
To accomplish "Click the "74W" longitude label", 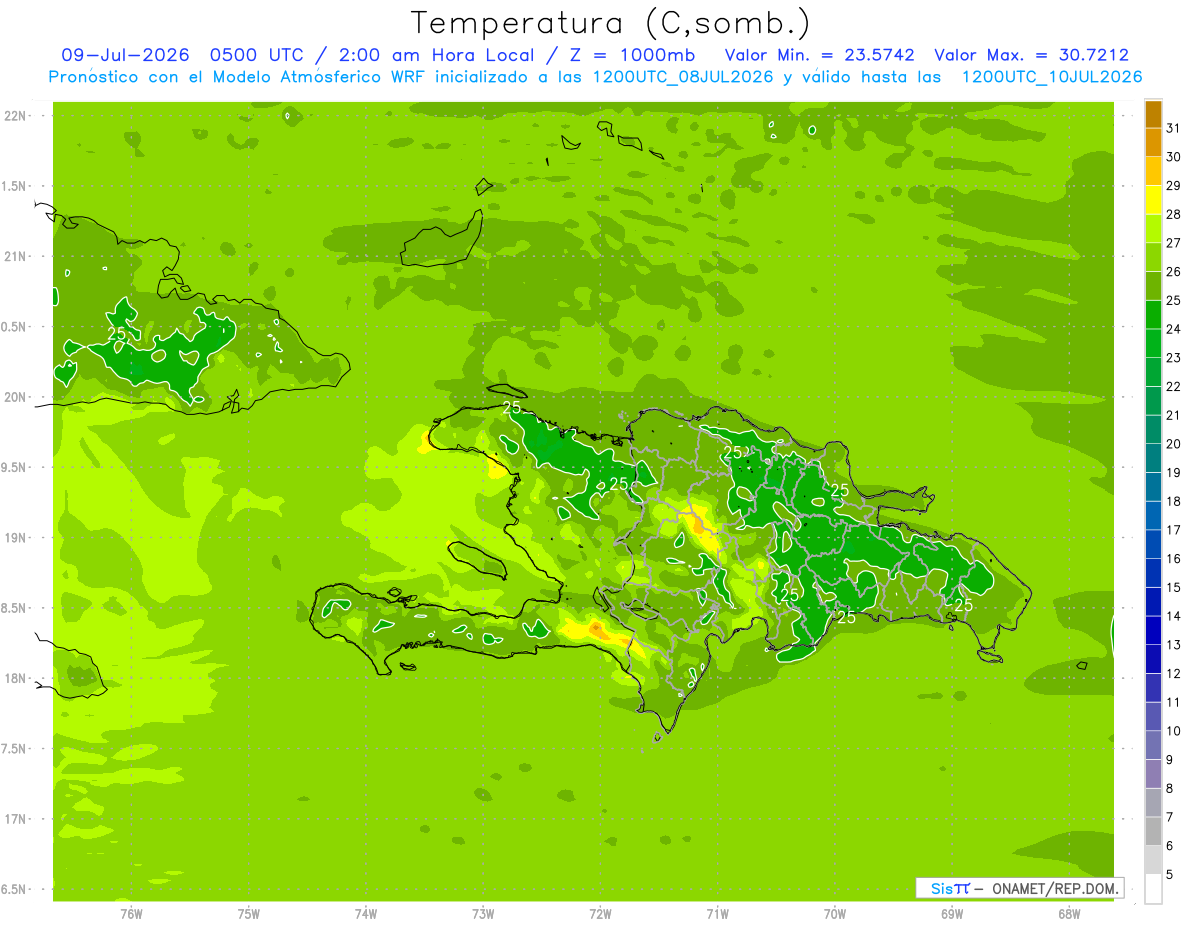I will (366, 913).
